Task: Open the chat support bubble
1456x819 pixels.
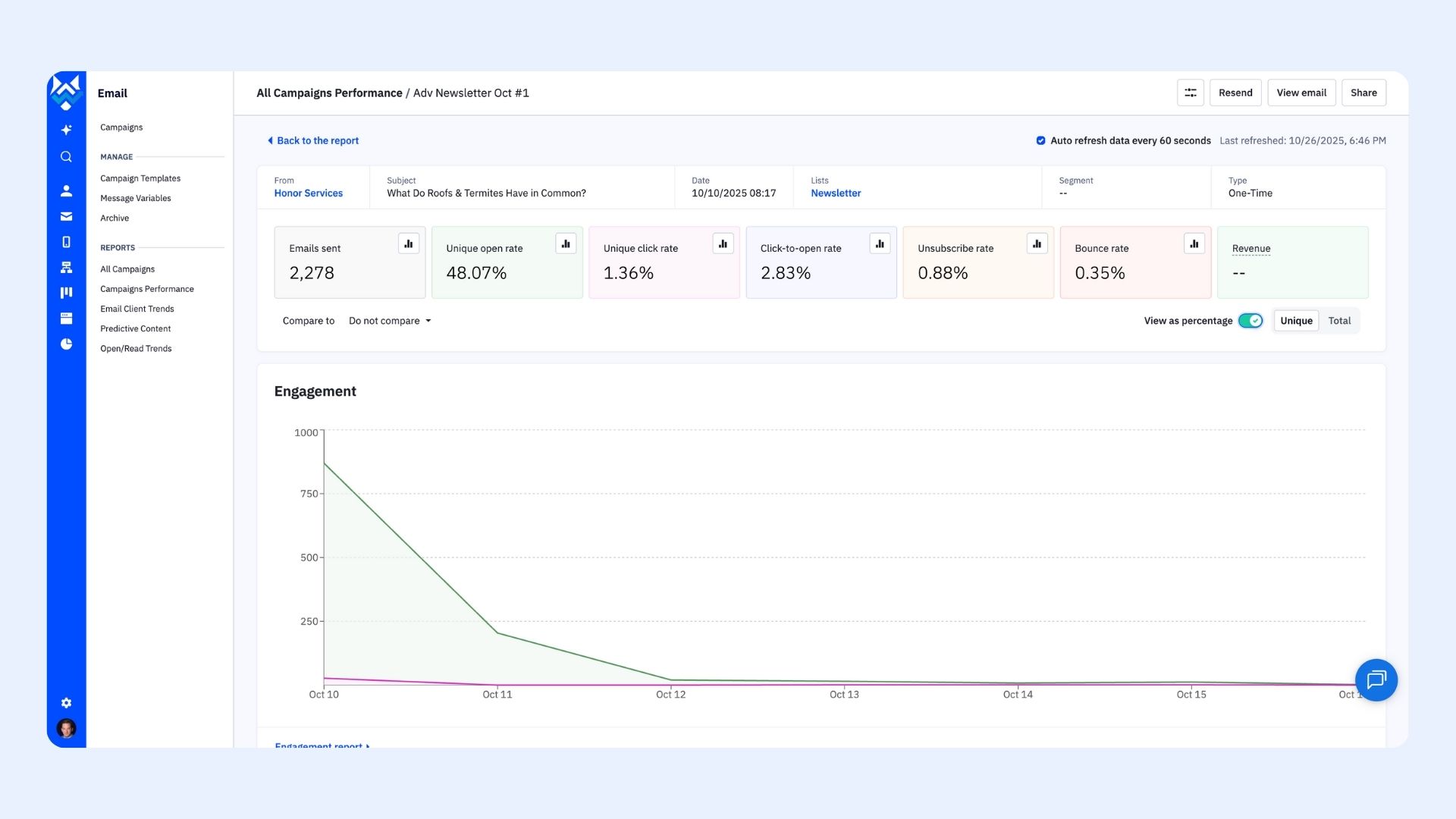Action: [x=1376, y=679]
